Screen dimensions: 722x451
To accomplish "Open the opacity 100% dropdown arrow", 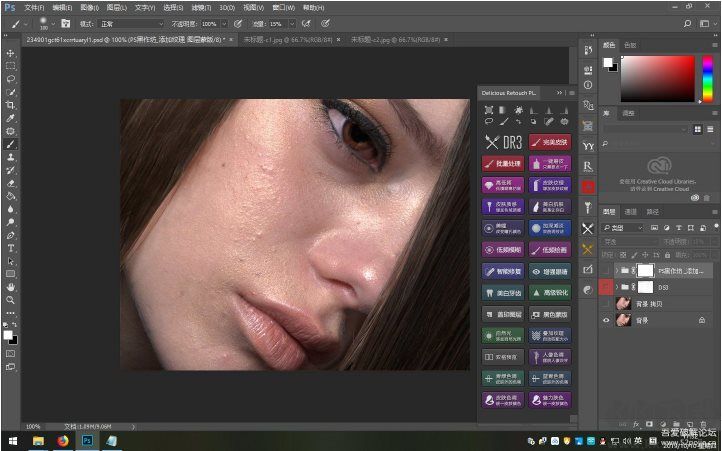I will (x=222, y=22).
